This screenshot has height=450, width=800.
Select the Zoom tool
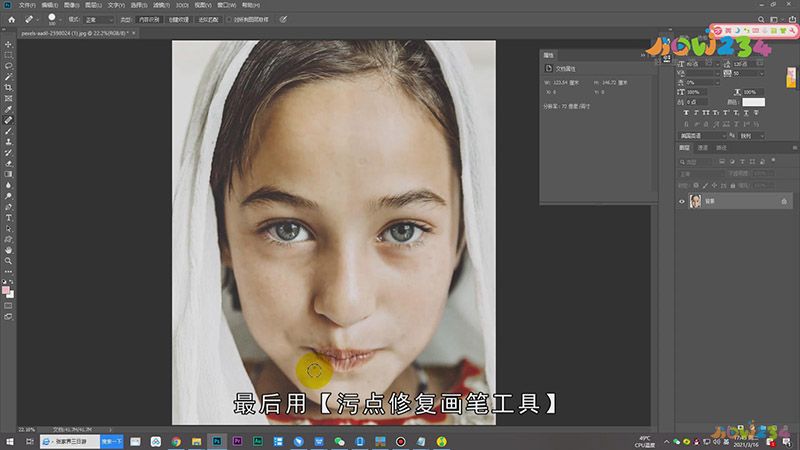tap(8, 261)
